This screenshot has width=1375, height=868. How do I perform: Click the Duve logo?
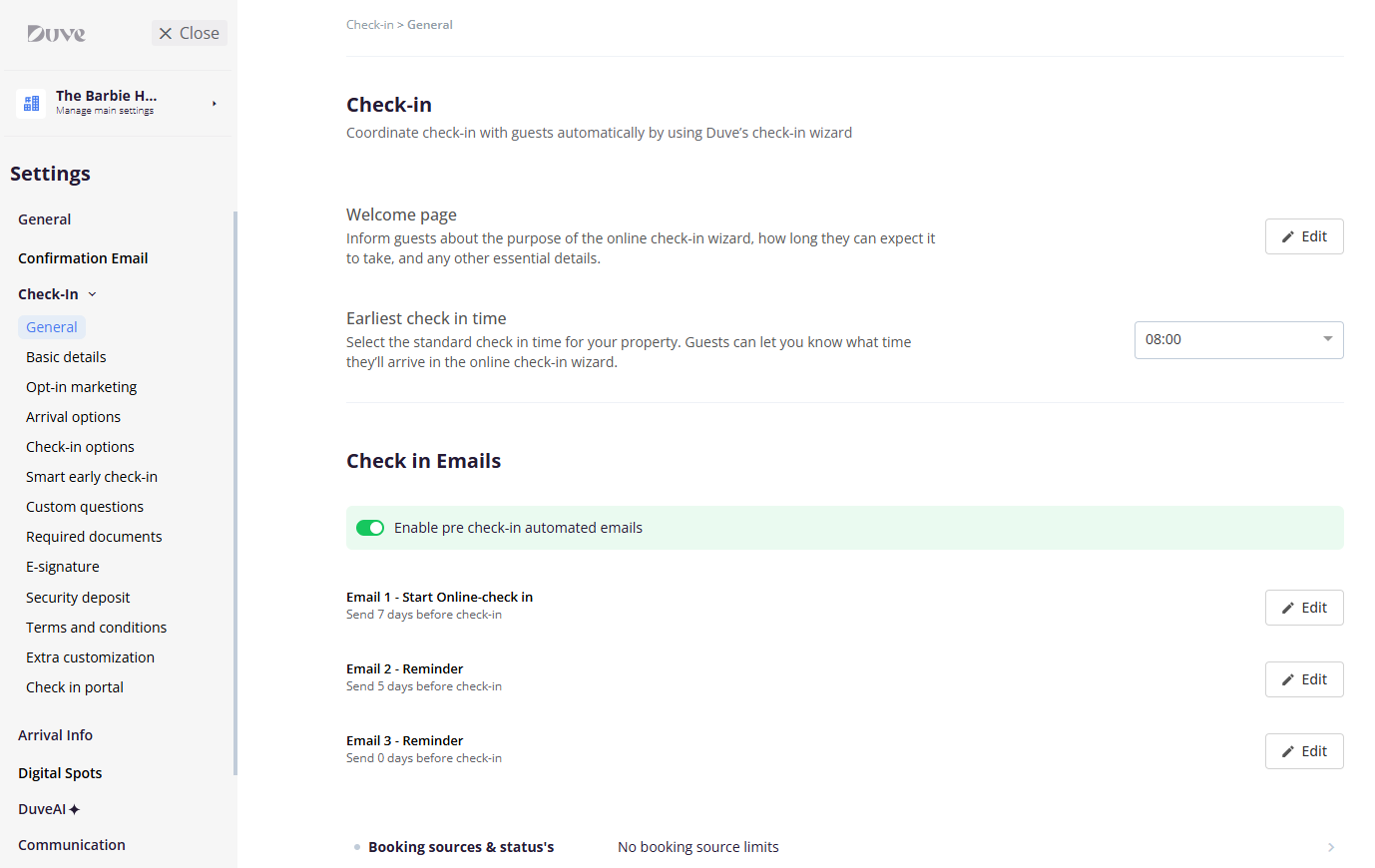click(x=56, y=34)
